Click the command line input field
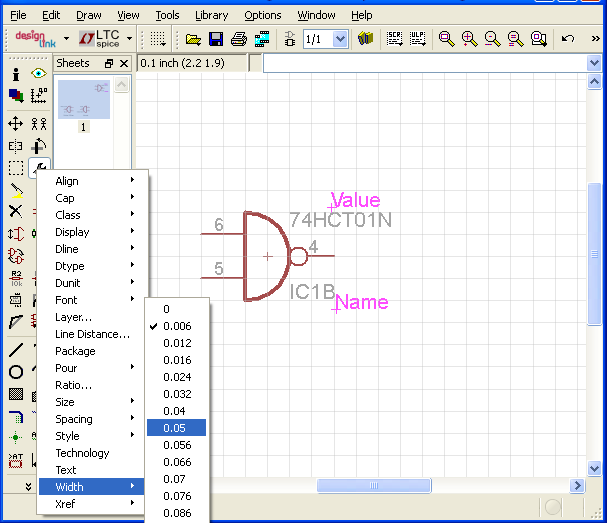The width and height of the screenshot is (607, 523). tap(425, 63)
